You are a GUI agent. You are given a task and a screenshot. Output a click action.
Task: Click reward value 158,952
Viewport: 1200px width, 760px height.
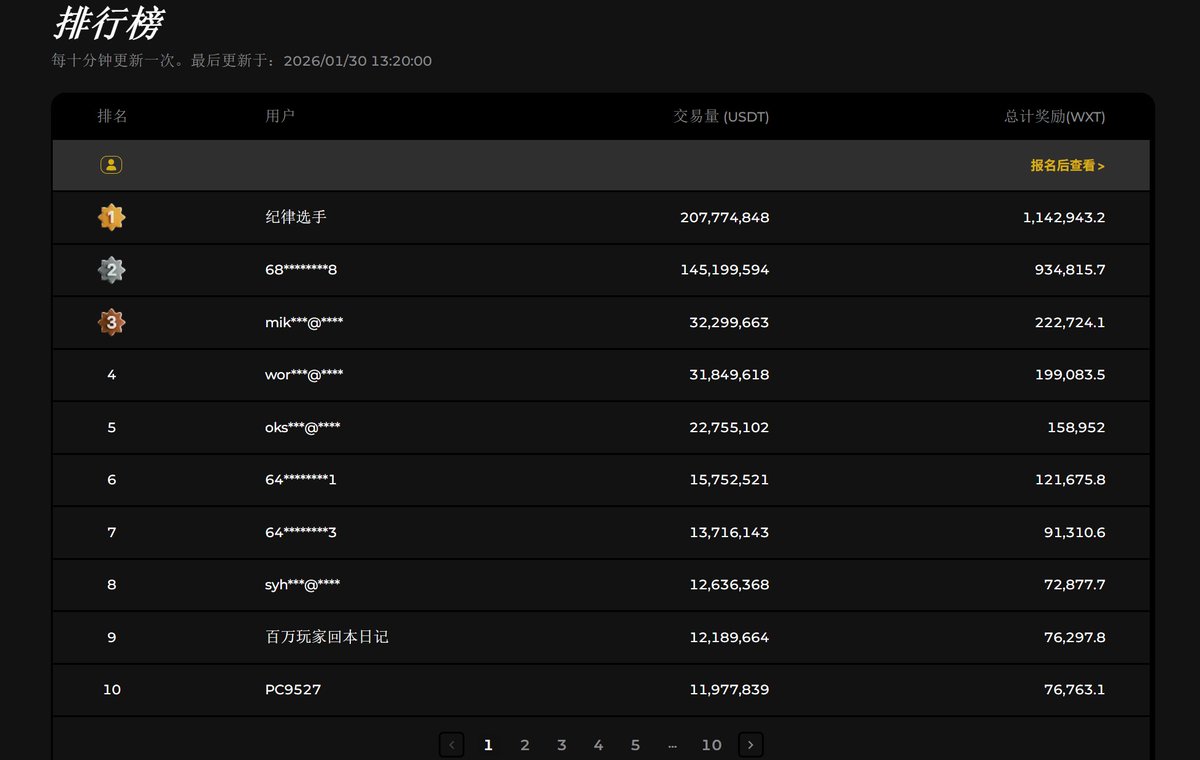(1078, 427)
